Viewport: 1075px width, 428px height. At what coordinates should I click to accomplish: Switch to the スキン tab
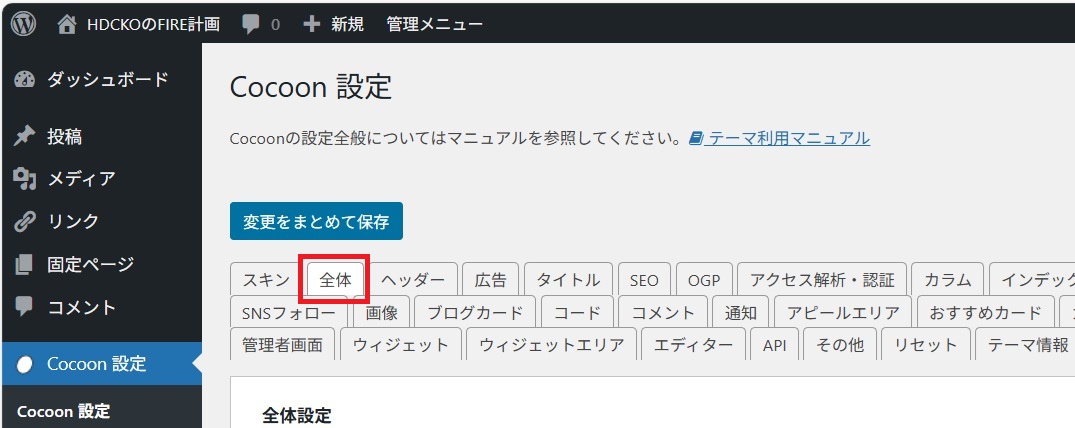tap(266, 280)
